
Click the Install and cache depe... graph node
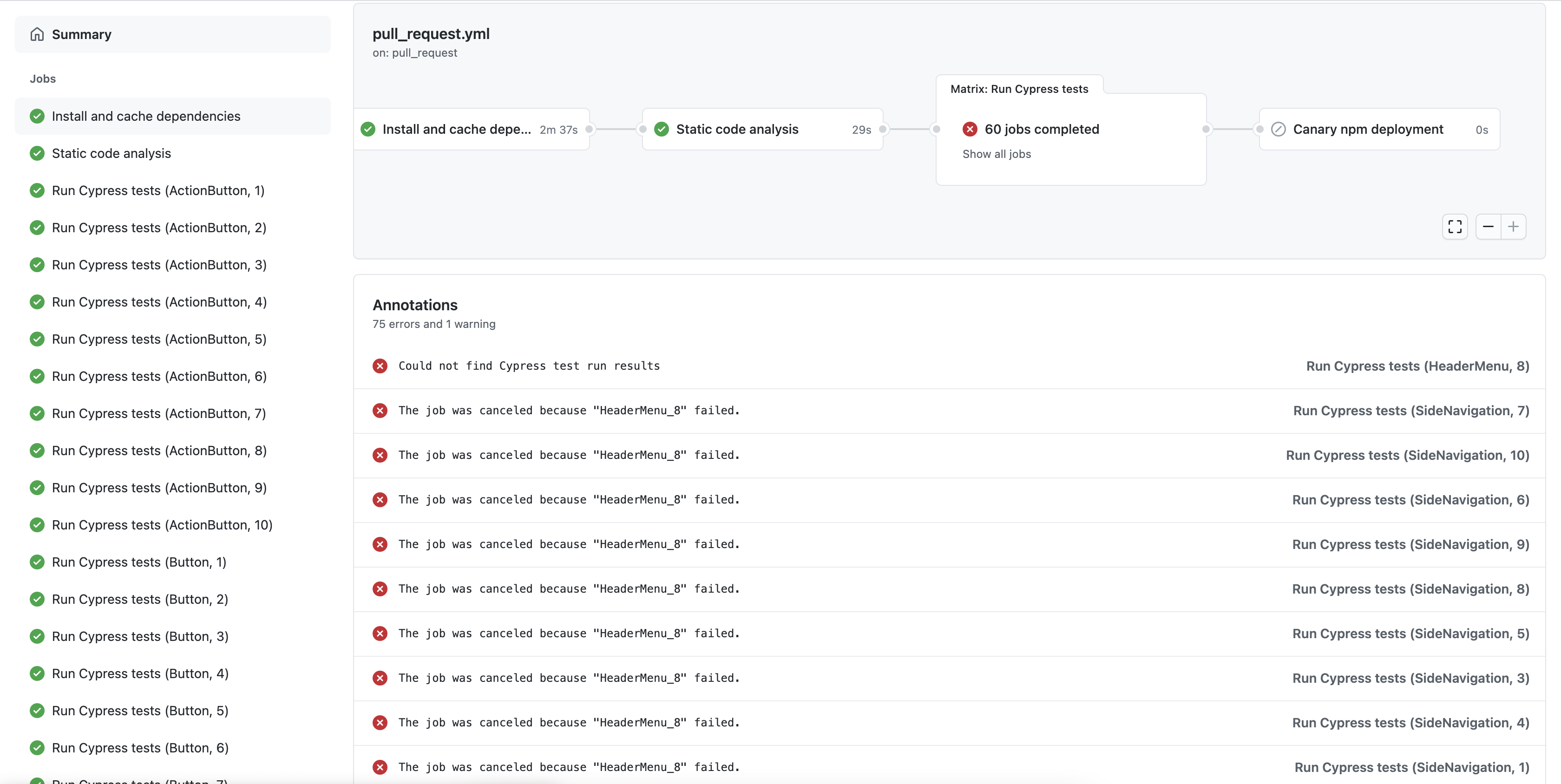pyautogui.click(x=472, y=129)
